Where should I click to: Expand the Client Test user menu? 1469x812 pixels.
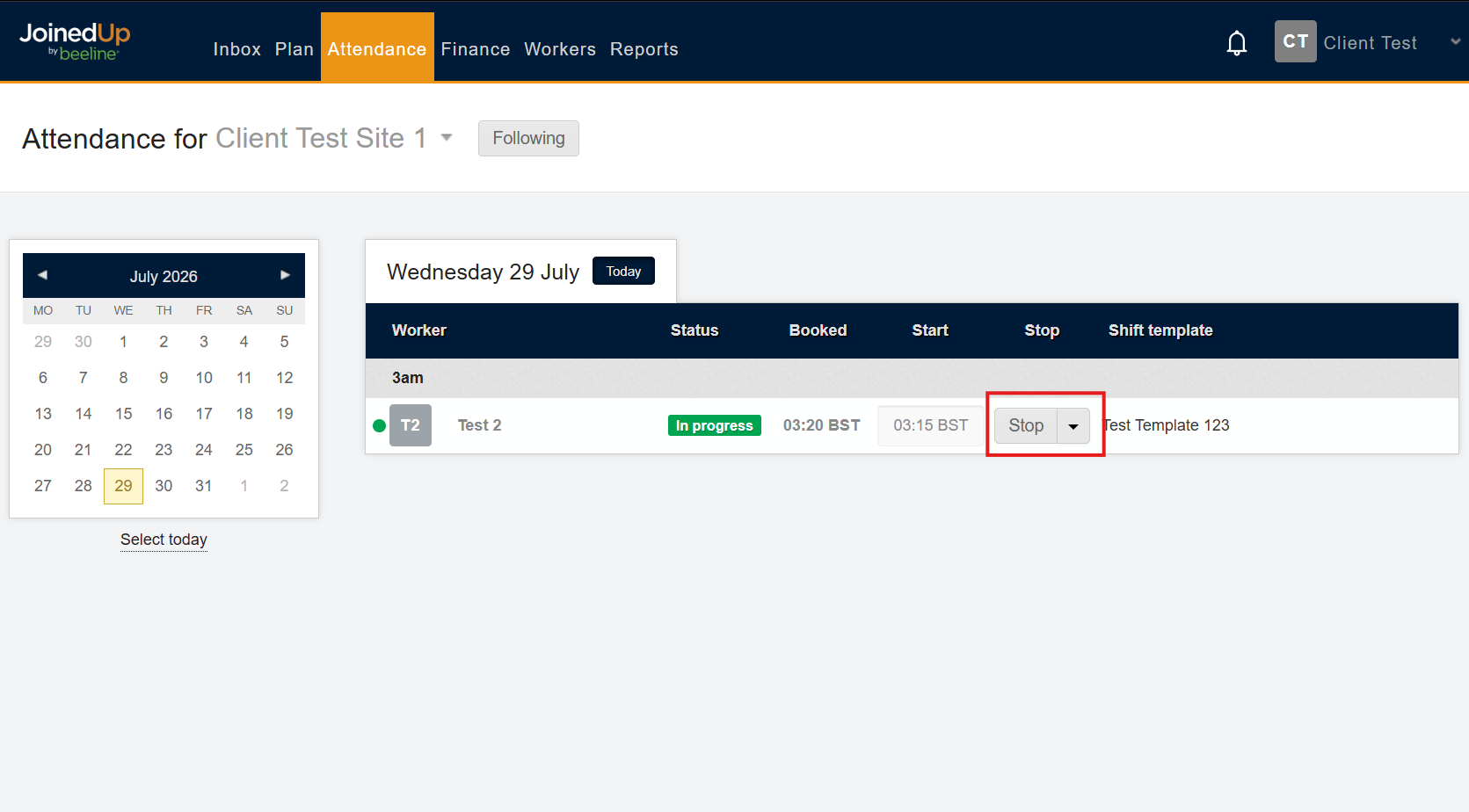pyautogui.click(x=1455, y=41)
